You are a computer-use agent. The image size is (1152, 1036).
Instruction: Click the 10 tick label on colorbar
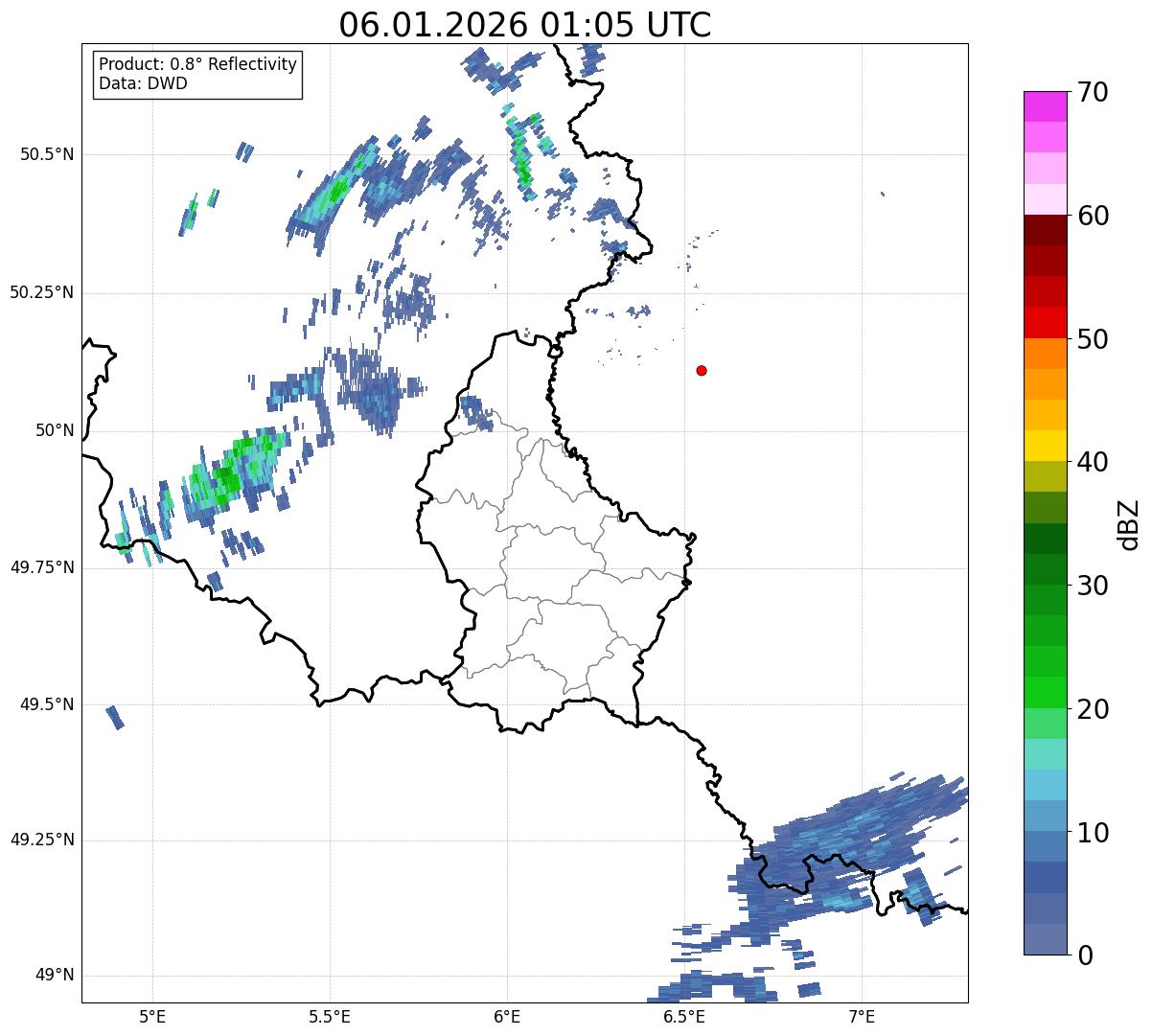(x=1093, y=832)
